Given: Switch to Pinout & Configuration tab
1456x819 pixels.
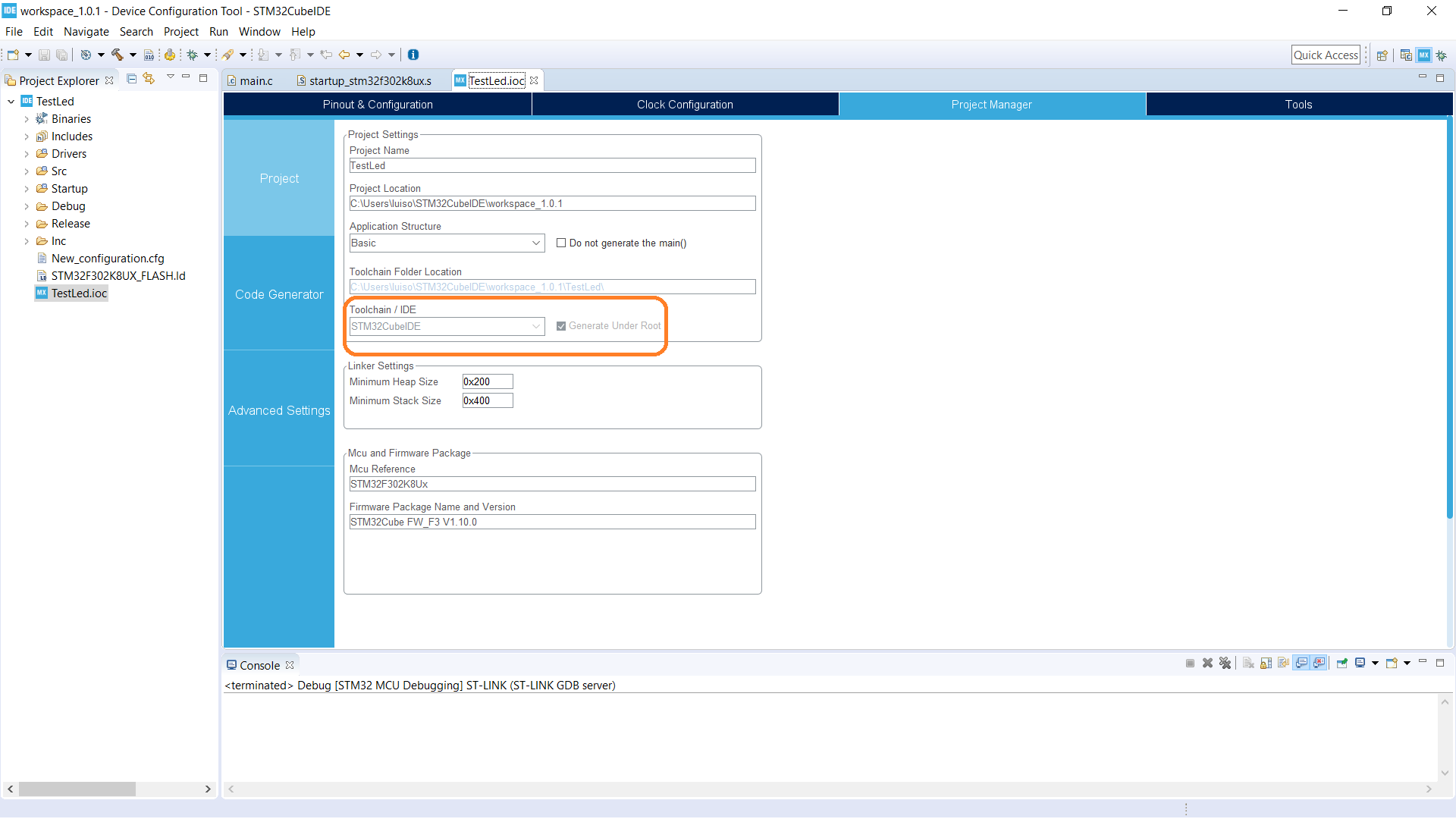Looking at the screenshot, I should pyautogui.click(x=378, y=105).
